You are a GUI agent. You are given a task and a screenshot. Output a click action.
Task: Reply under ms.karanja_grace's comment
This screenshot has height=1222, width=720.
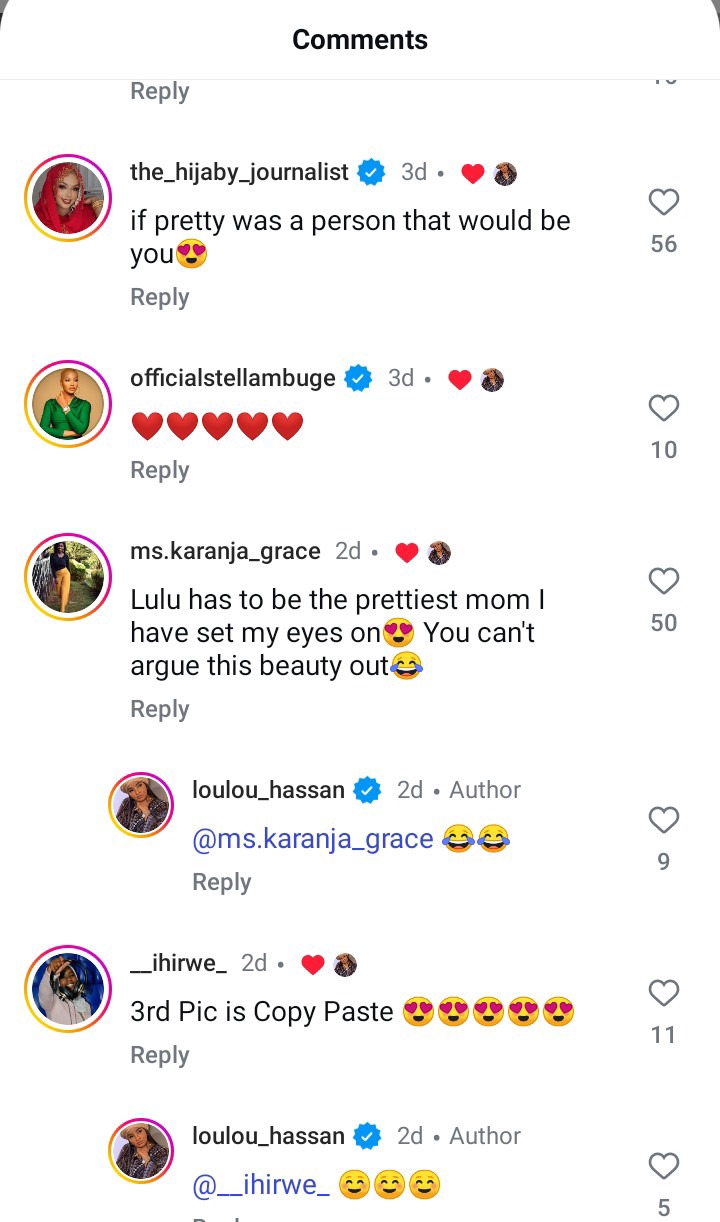(159, 709)
